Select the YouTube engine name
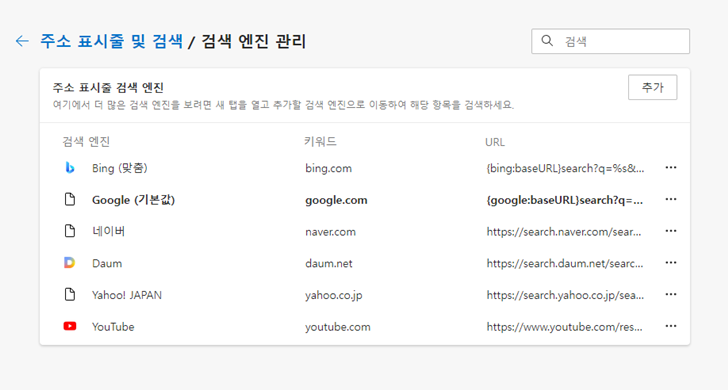This screenshot has width=728, height=390. (x=113, y=327)
